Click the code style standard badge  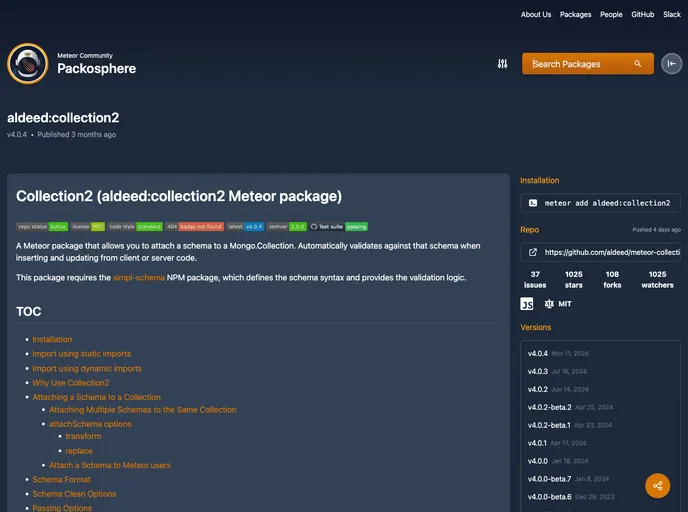click(x=135, y=226)
